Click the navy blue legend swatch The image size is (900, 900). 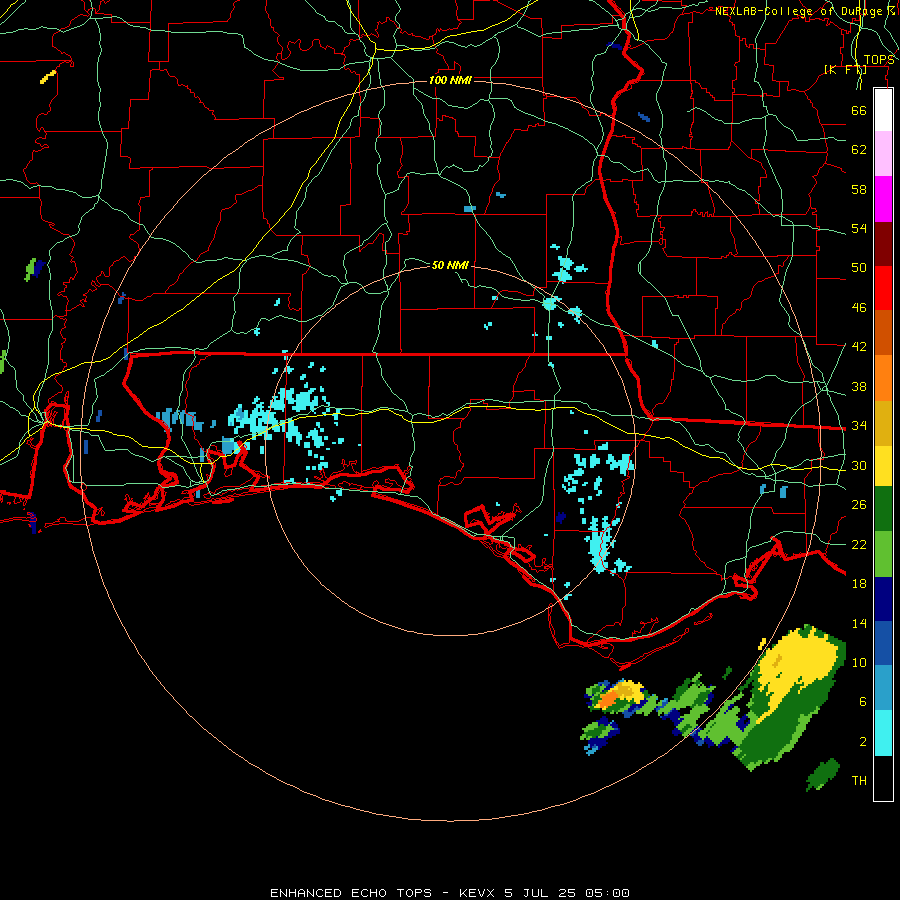pos(883,599)
